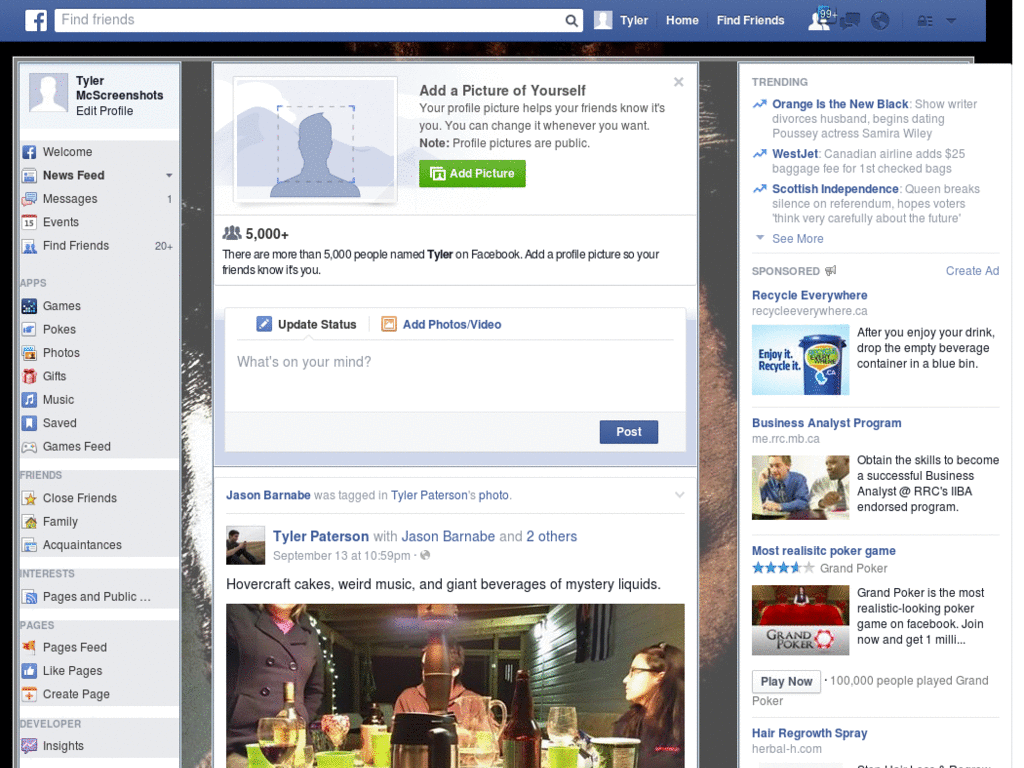
Task: Select the Family list icon
Action: 29,522
